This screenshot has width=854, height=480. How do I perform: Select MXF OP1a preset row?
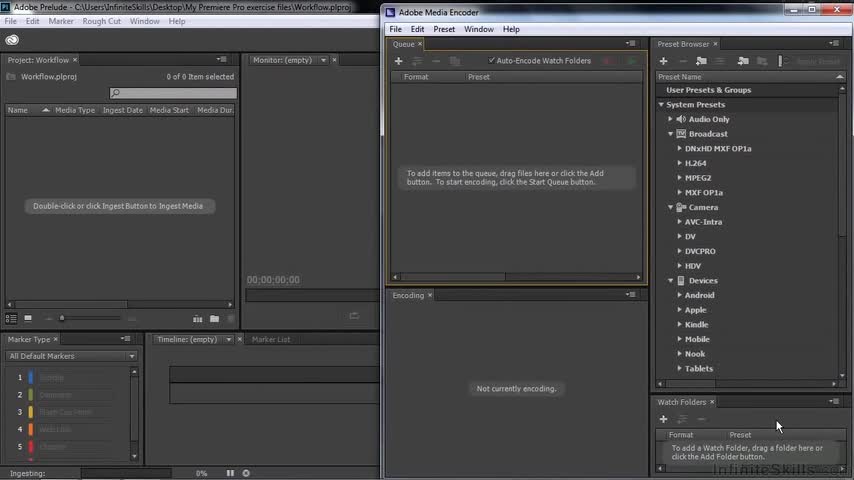click(x=704, y=192)
